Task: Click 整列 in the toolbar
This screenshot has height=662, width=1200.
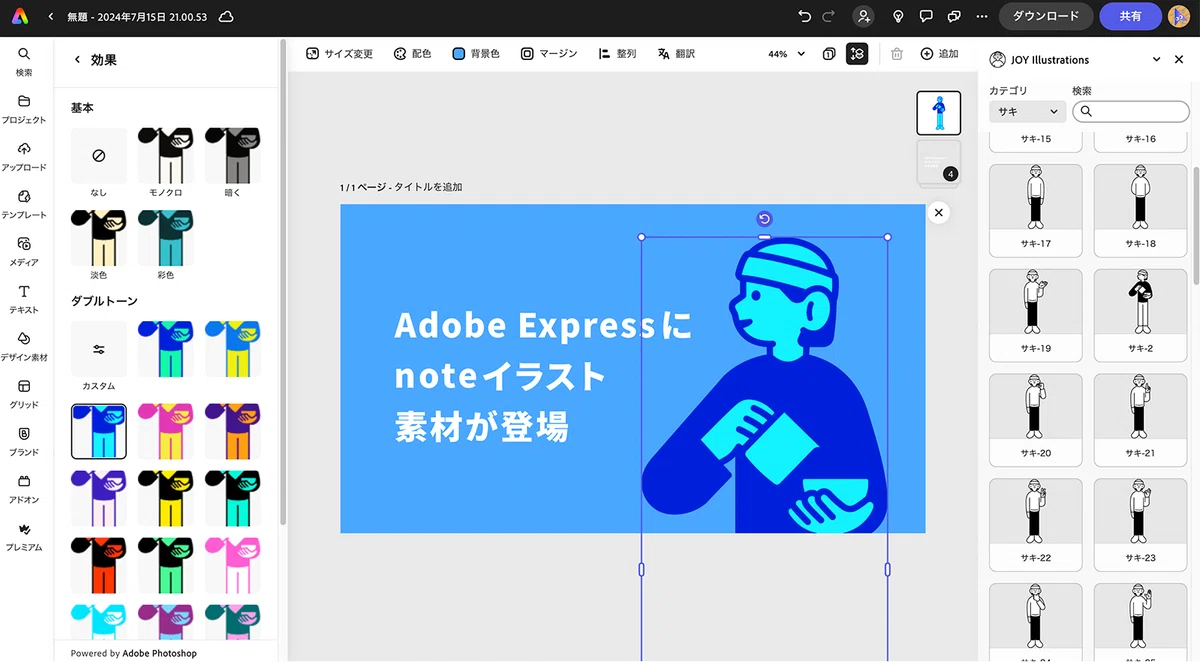Action: [617, 54]
